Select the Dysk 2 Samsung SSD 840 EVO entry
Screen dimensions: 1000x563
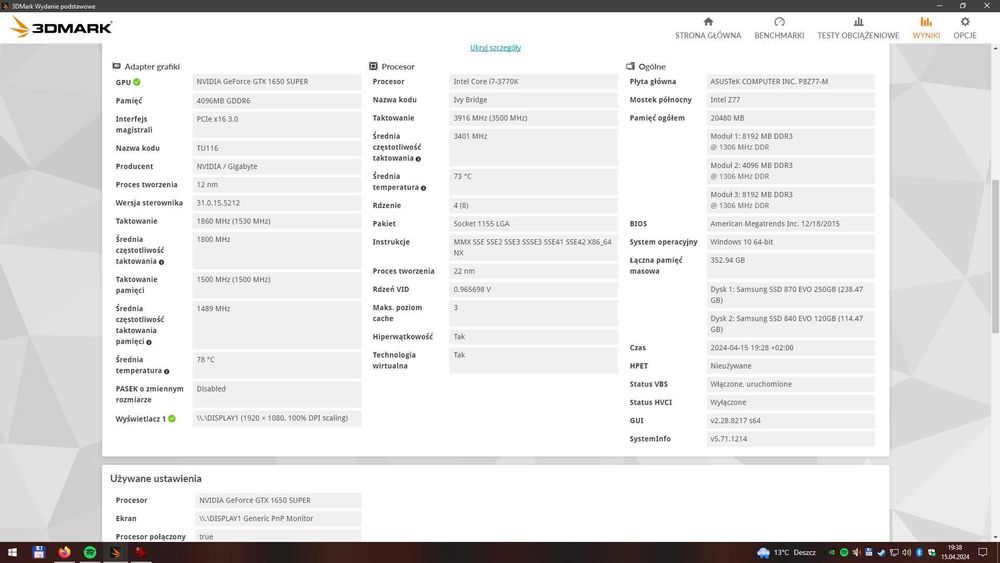click(x=791, y=324)
